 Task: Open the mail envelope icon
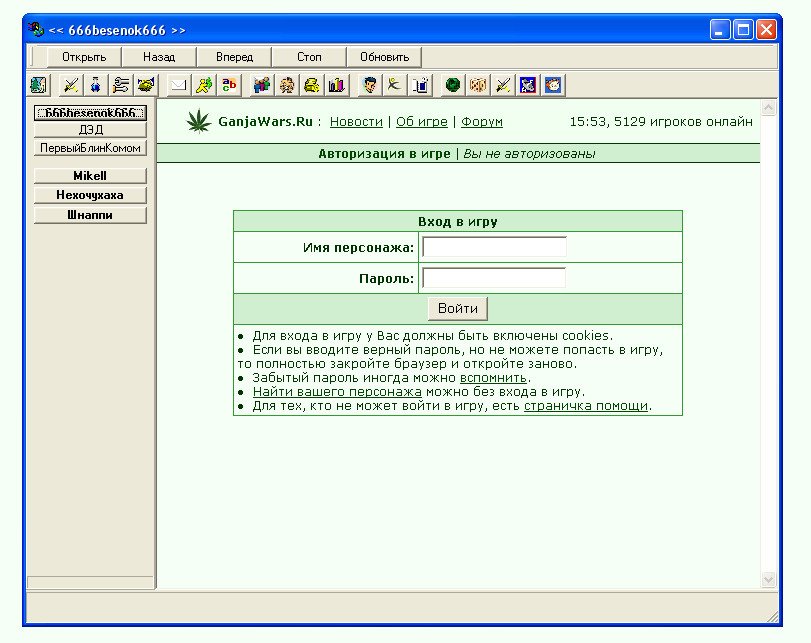pyautogui.click(x=179, y=85)
